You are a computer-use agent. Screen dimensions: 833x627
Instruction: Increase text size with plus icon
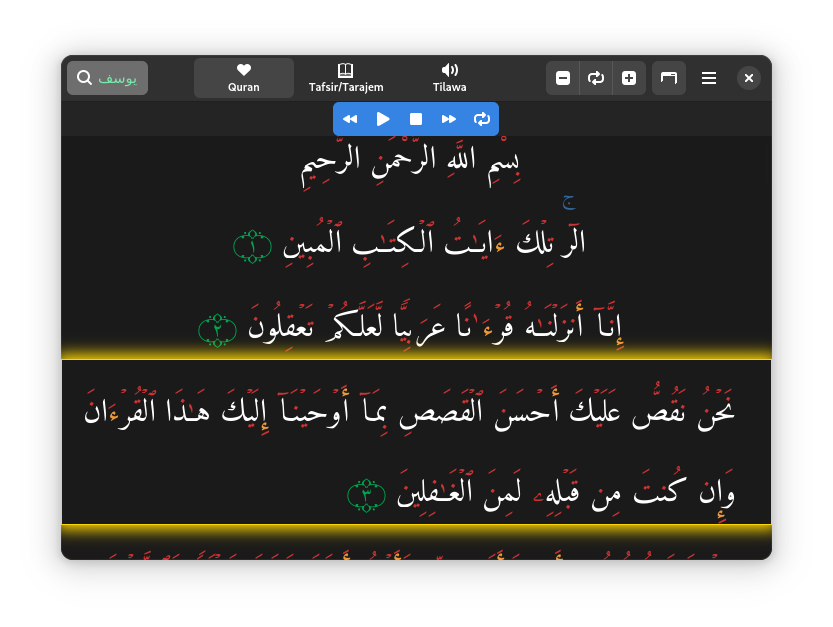[629, 78]
